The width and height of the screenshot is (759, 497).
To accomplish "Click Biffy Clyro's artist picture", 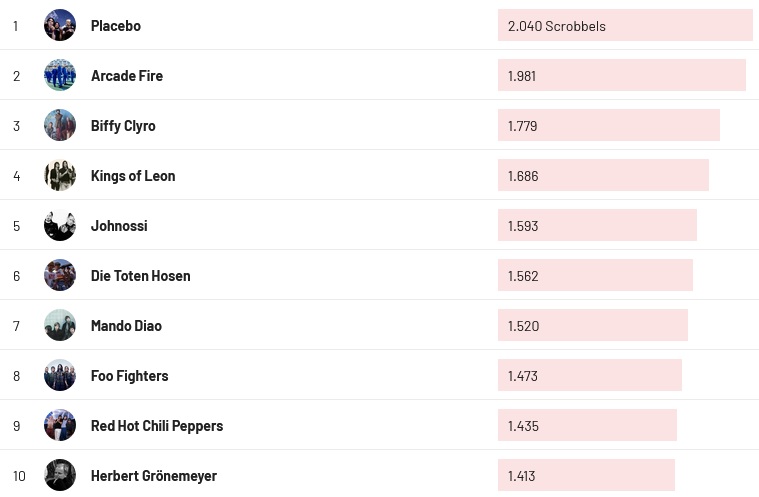I will point(60,125).
